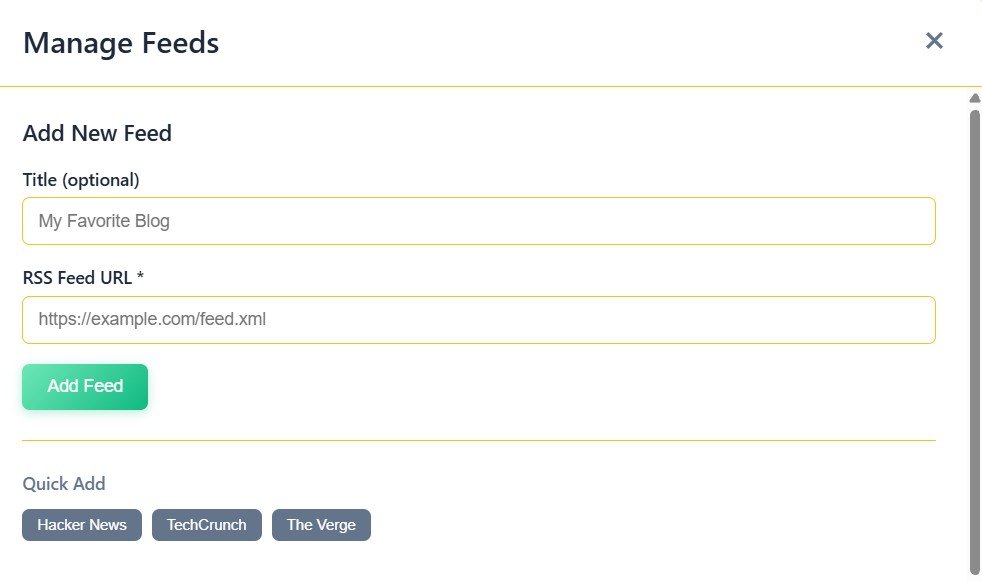Click the Add New Feed section heading
The image size is (982, 581).
coord(97,133)
